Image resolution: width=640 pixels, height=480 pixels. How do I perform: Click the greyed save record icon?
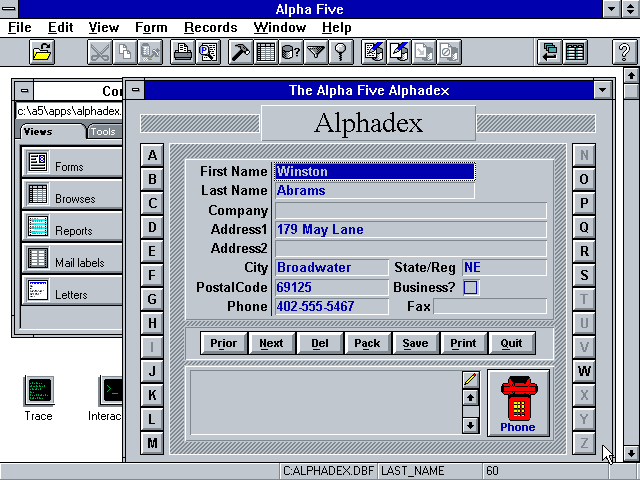(x=424, y=52)
